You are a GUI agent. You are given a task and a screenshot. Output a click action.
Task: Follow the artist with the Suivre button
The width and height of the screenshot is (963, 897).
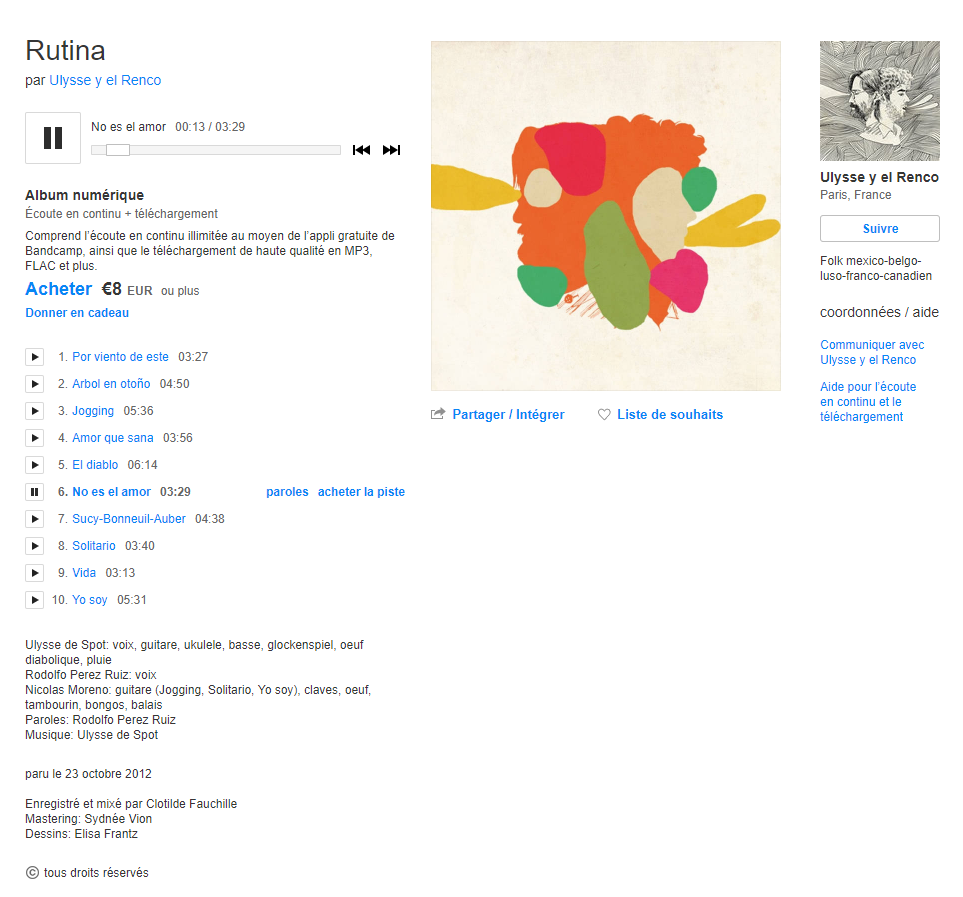tap(879, 228)
